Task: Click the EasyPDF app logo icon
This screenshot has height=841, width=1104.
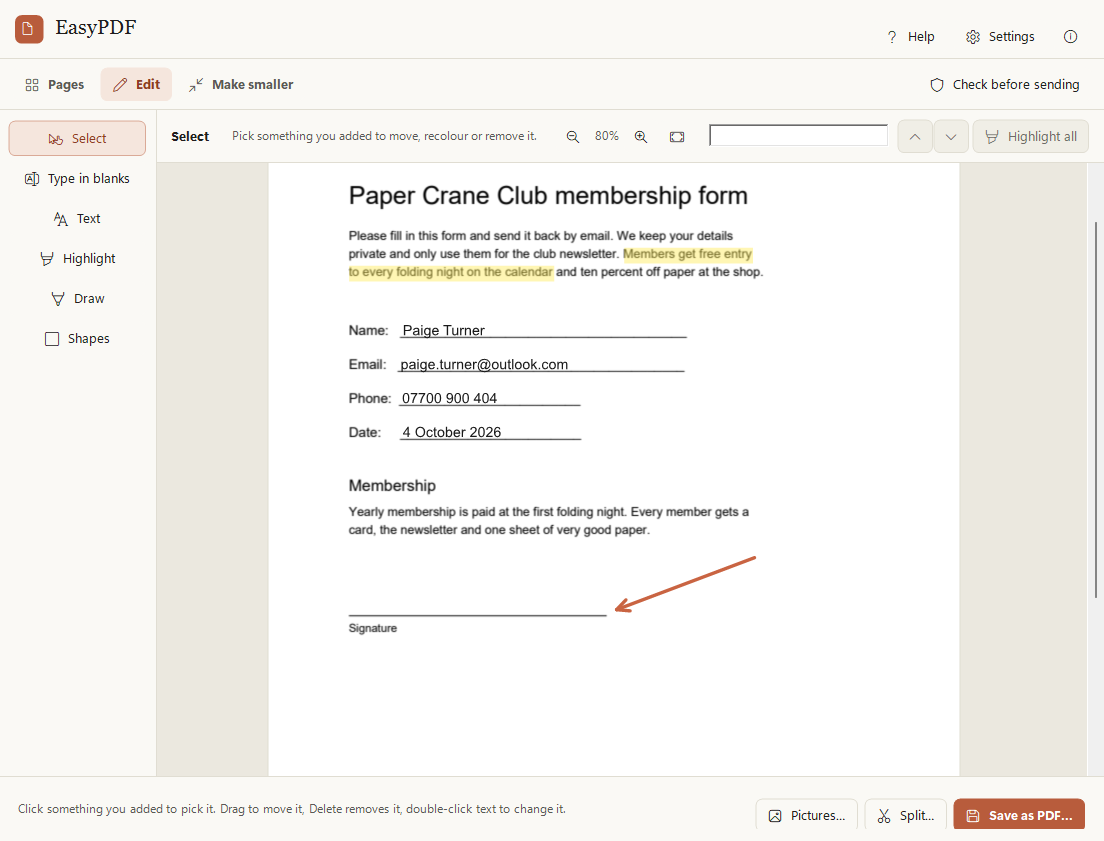Action: [x=29, y=29]
